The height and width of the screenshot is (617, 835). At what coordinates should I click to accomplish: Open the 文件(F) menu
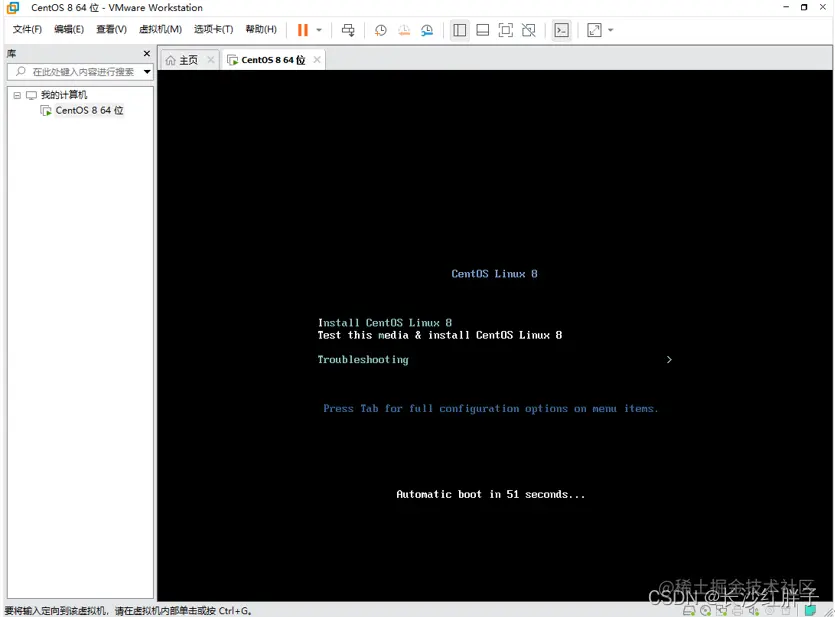pos(27,29)
